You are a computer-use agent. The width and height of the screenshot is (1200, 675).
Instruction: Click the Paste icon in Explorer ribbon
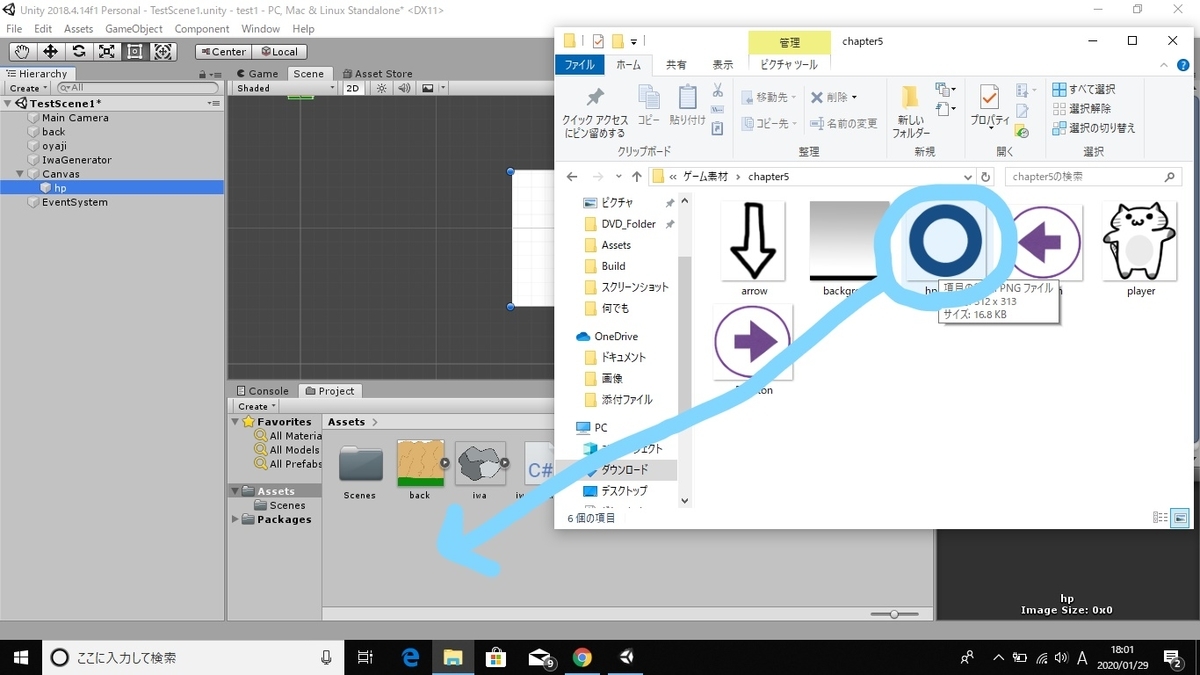[x=687, y=105]
